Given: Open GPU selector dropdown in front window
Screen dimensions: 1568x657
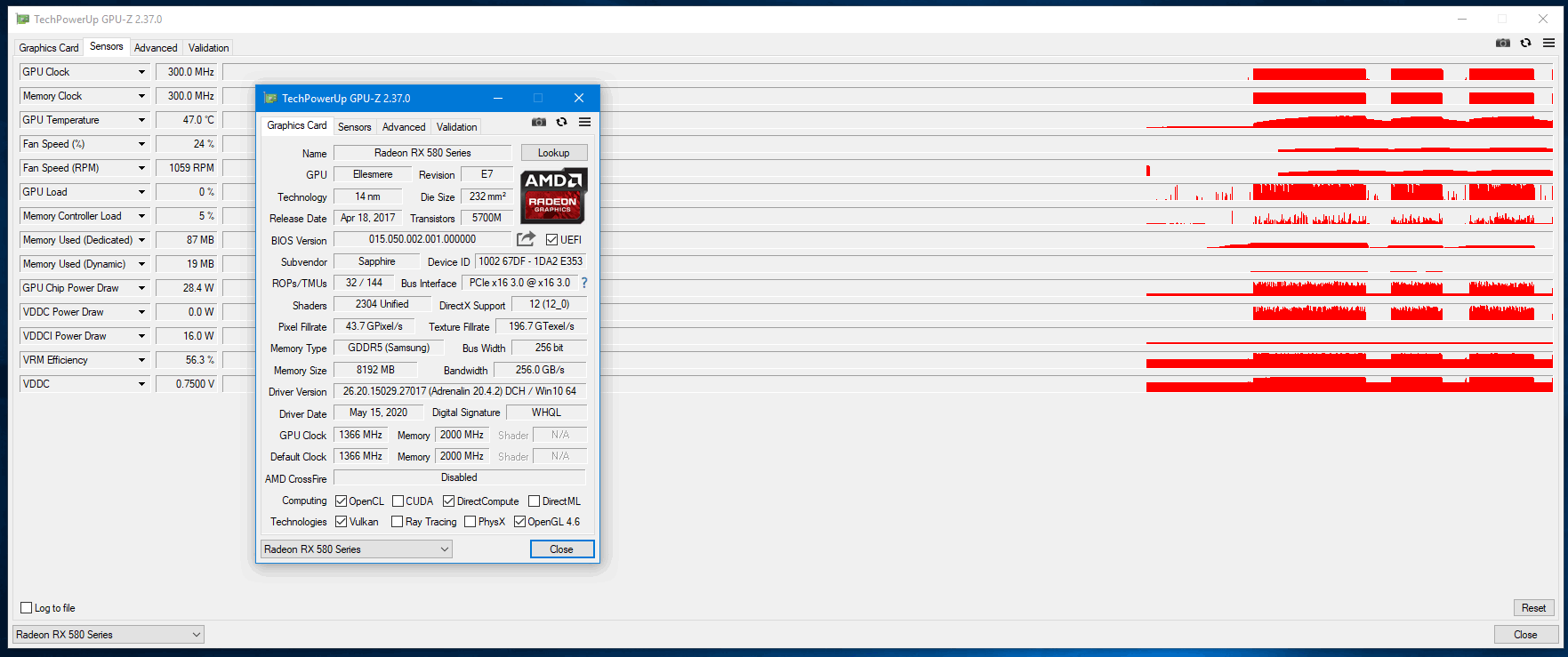Looking at the screenshot, I should (357, 549).
